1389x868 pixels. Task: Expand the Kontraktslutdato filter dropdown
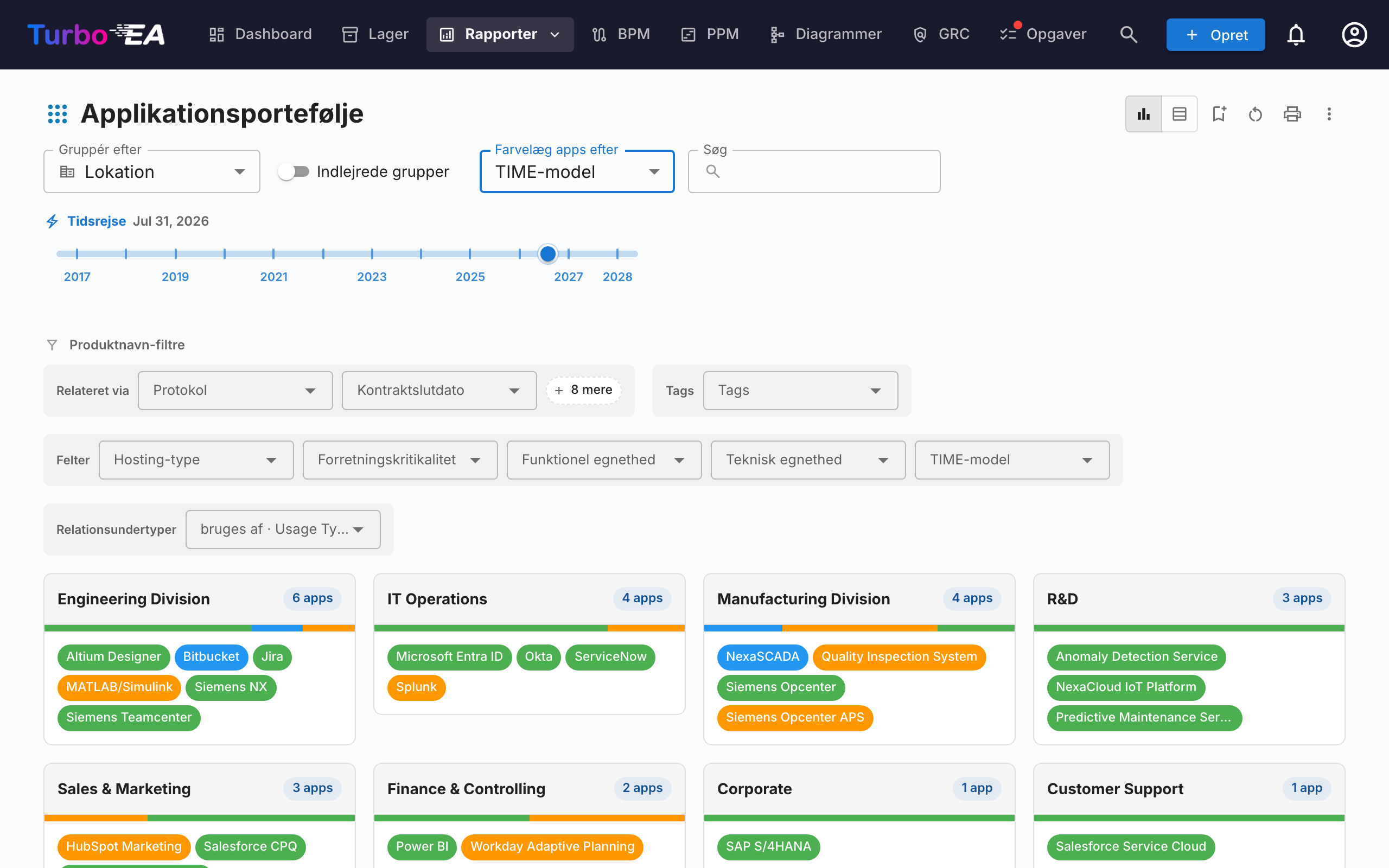(x=439, y=391)
